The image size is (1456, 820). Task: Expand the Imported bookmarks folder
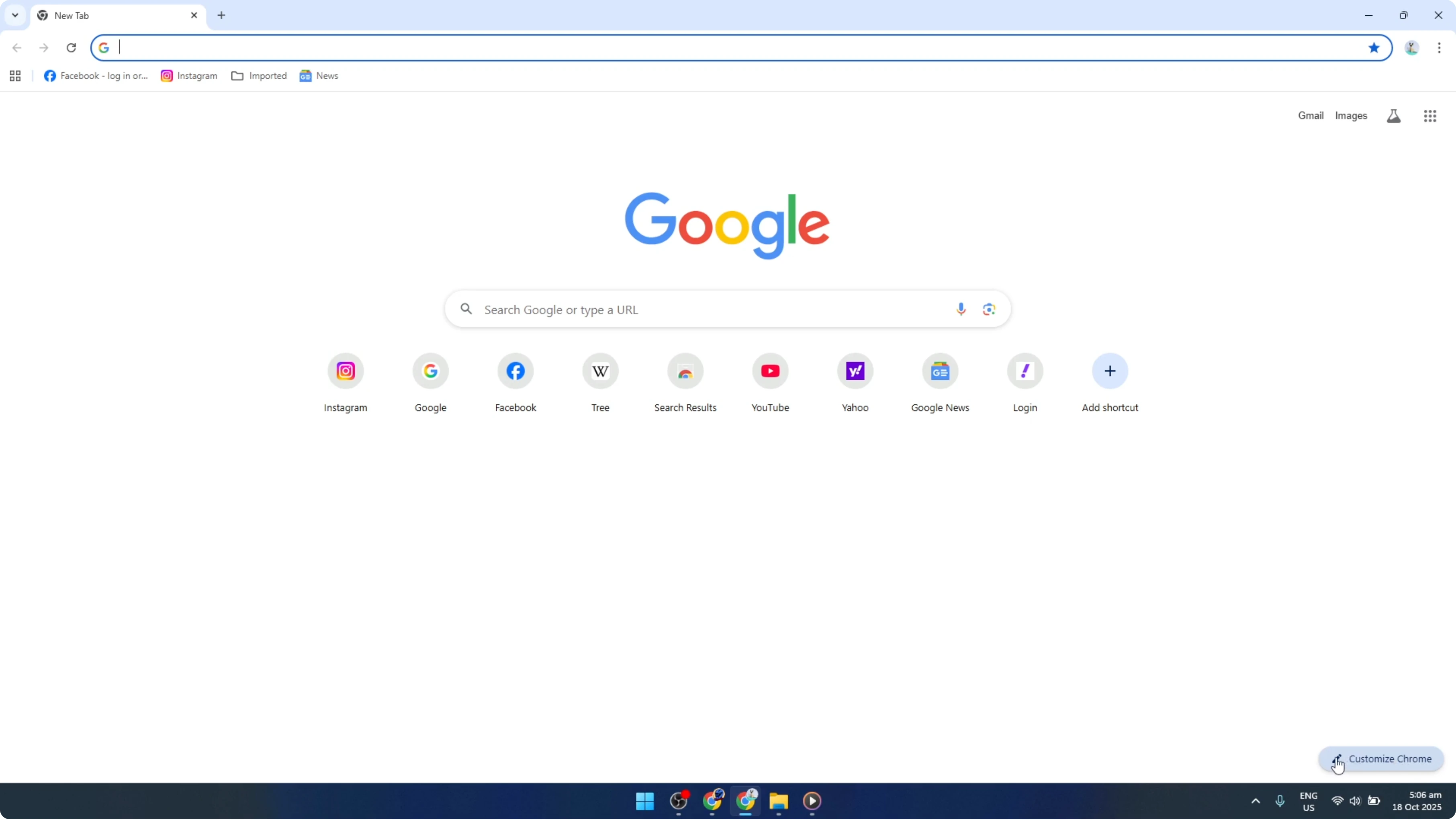[259, 76]
